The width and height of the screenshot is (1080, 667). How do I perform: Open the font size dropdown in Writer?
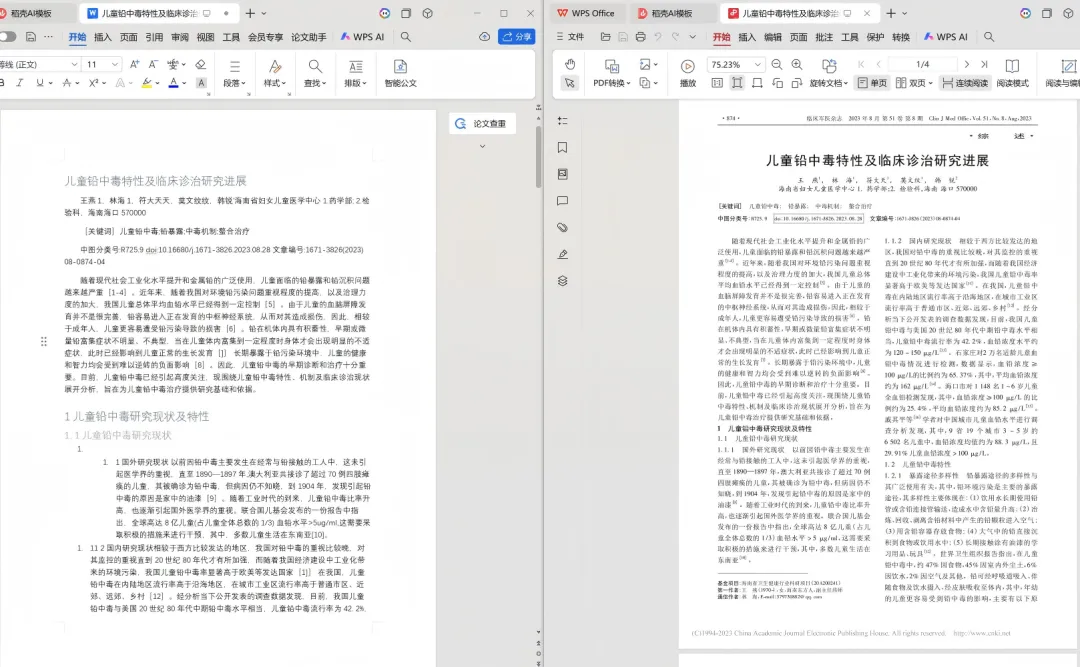[115, 64]
